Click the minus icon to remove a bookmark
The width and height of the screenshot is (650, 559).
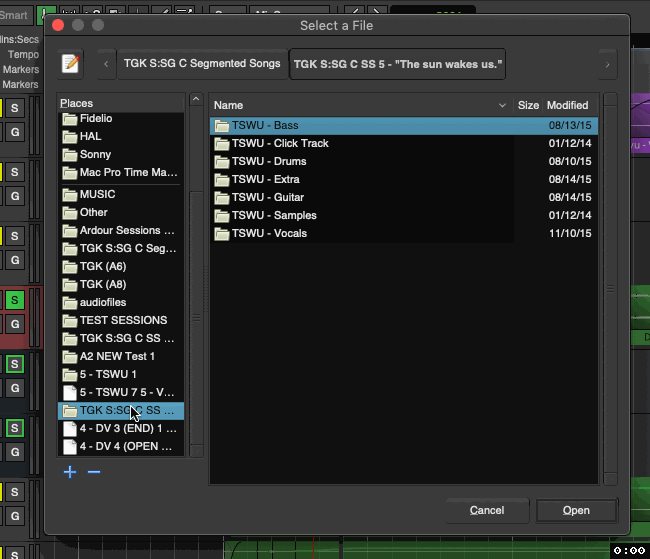coord(94,472)
